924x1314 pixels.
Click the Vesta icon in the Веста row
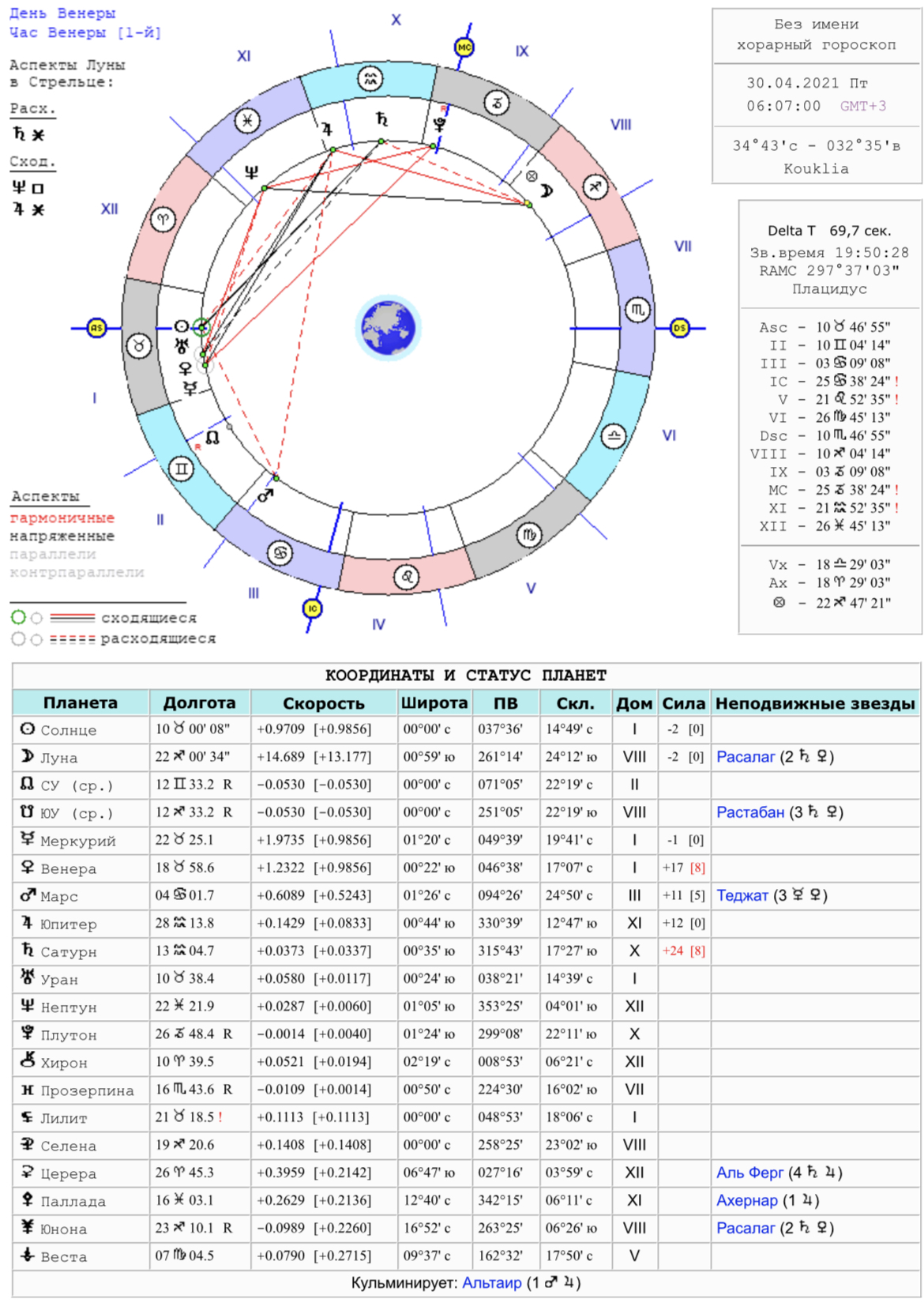click(x=28, y=1255)
